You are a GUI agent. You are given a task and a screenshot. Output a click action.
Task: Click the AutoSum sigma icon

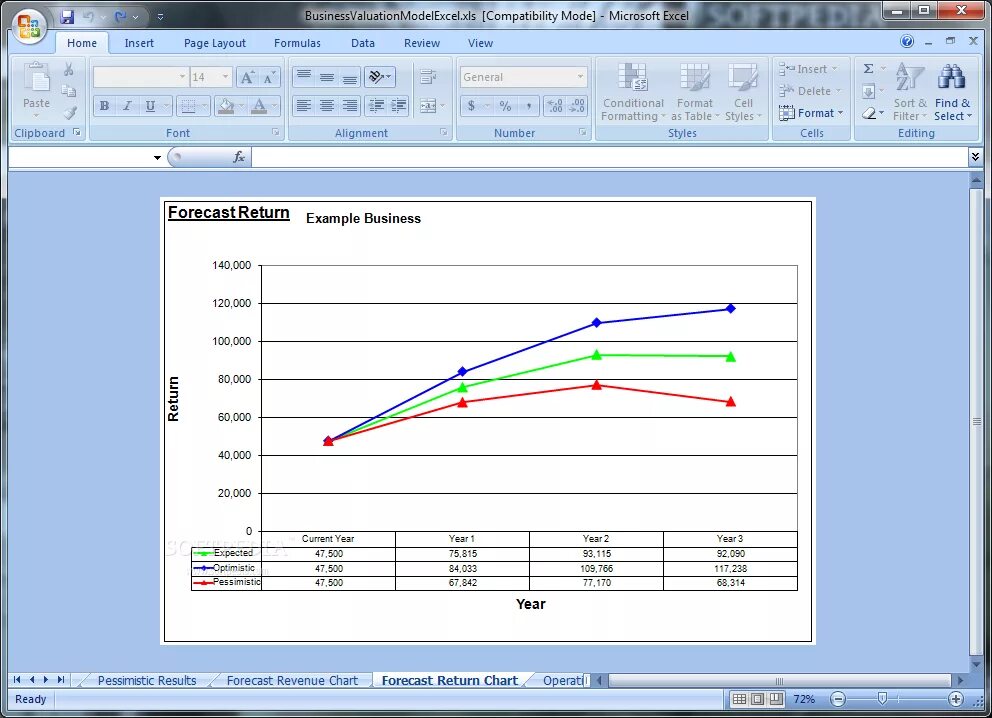coord(869,69)
